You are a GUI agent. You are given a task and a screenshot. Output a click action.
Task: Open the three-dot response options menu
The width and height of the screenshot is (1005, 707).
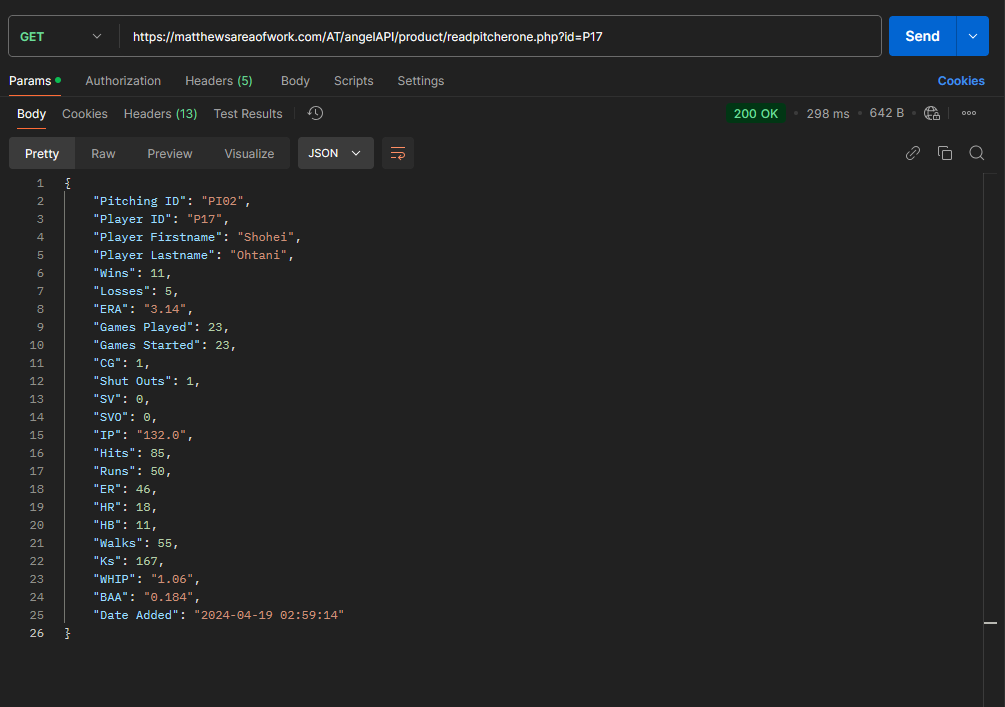[968, 113]
